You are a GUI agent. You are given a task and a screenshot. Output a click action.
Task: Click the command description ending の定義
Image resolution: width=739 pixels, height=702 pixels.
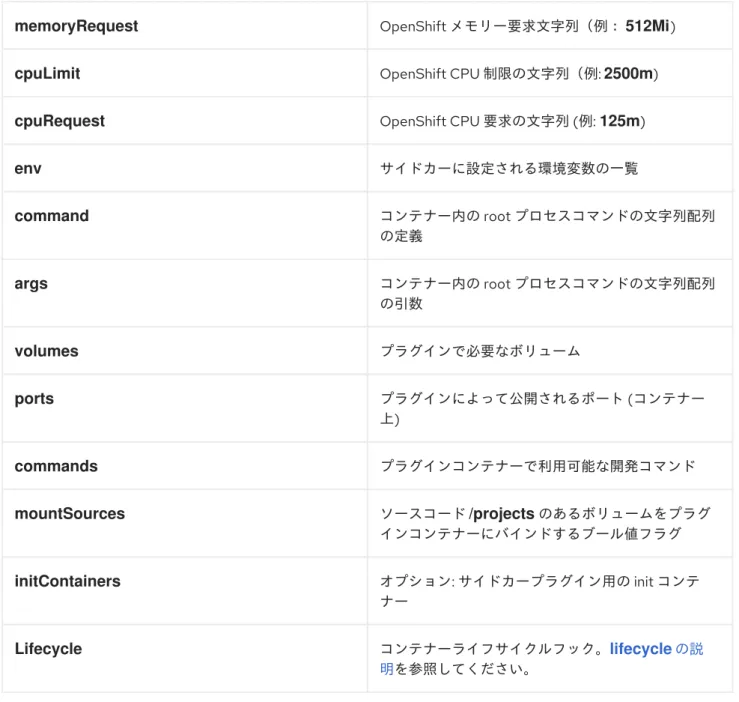[x=548, y=226]
